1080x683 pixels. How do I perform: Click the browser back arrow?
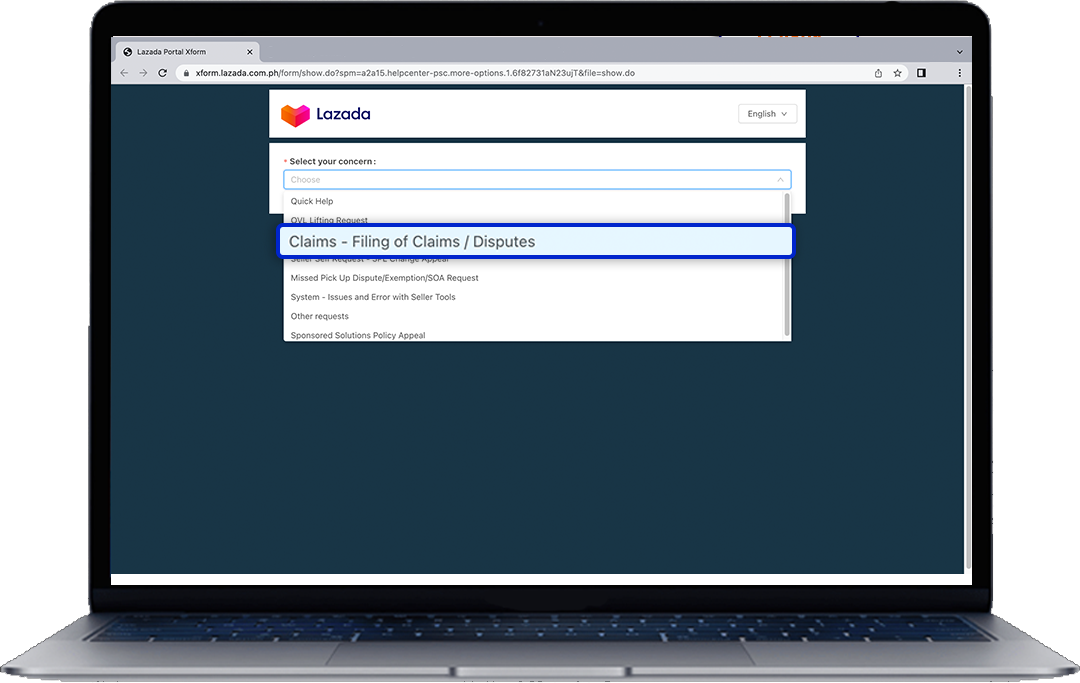point(123,72)
